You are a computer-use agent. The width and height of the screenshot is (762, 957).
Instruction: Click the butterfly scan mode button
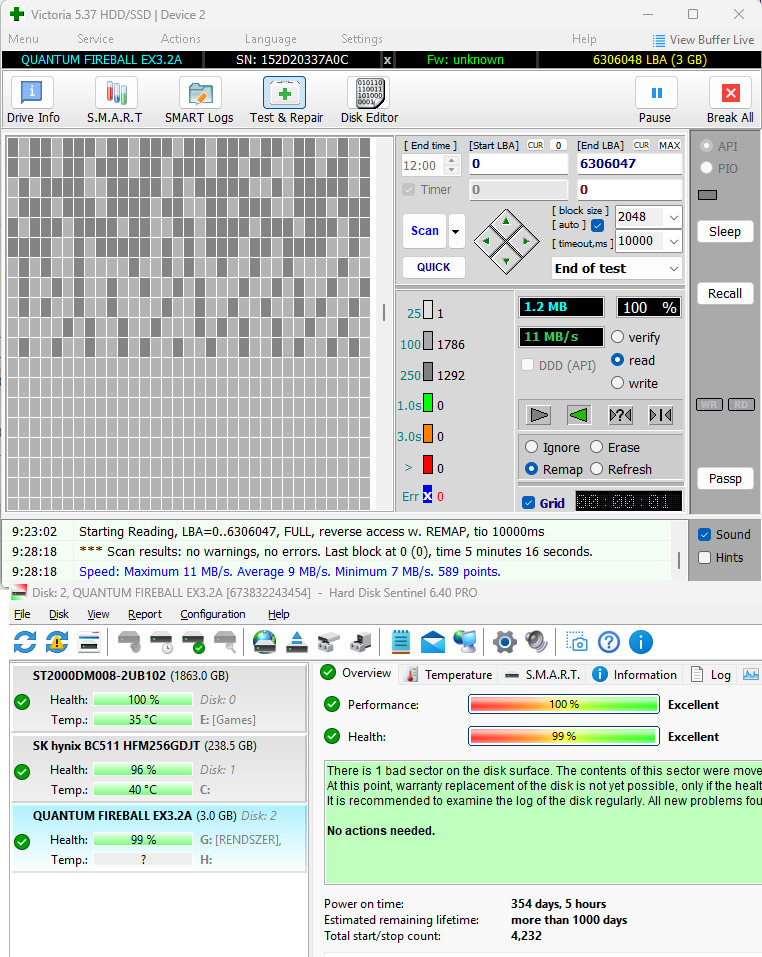tap(661, 416)
